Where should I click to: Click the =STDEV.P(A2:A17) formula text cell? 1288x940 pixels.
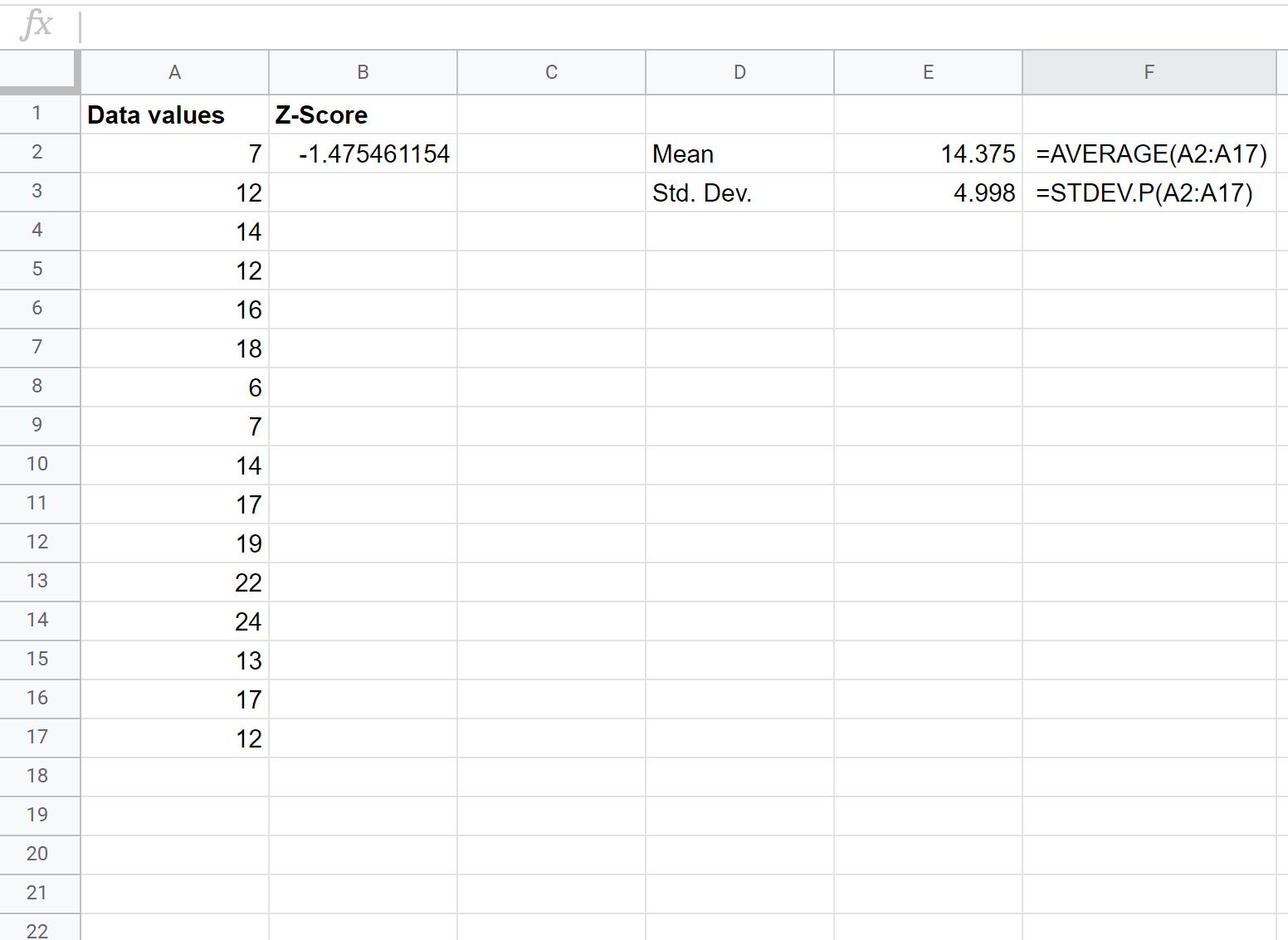point(1149,192)
